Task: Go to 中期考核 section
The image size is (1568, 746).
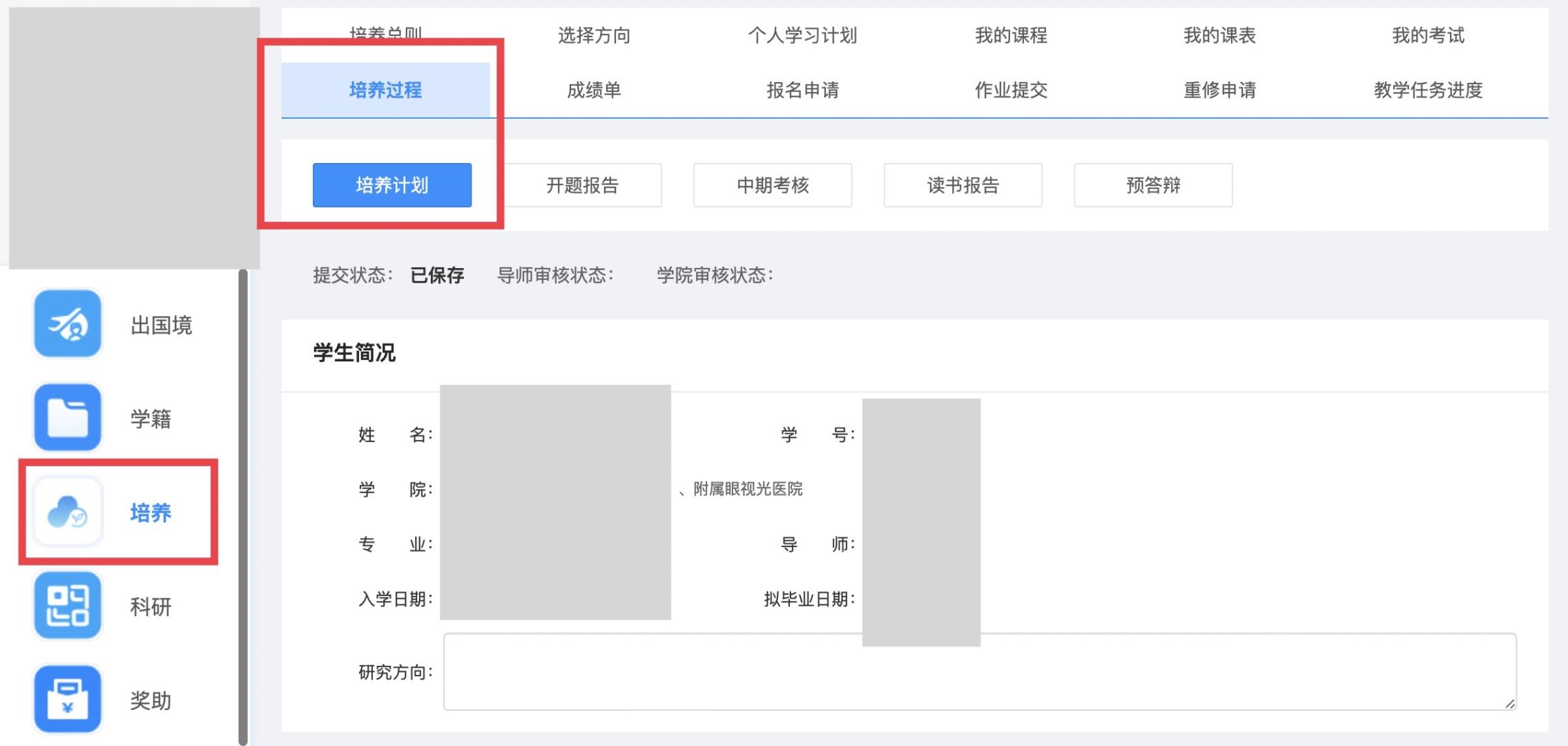Action: tap(772, 185)
